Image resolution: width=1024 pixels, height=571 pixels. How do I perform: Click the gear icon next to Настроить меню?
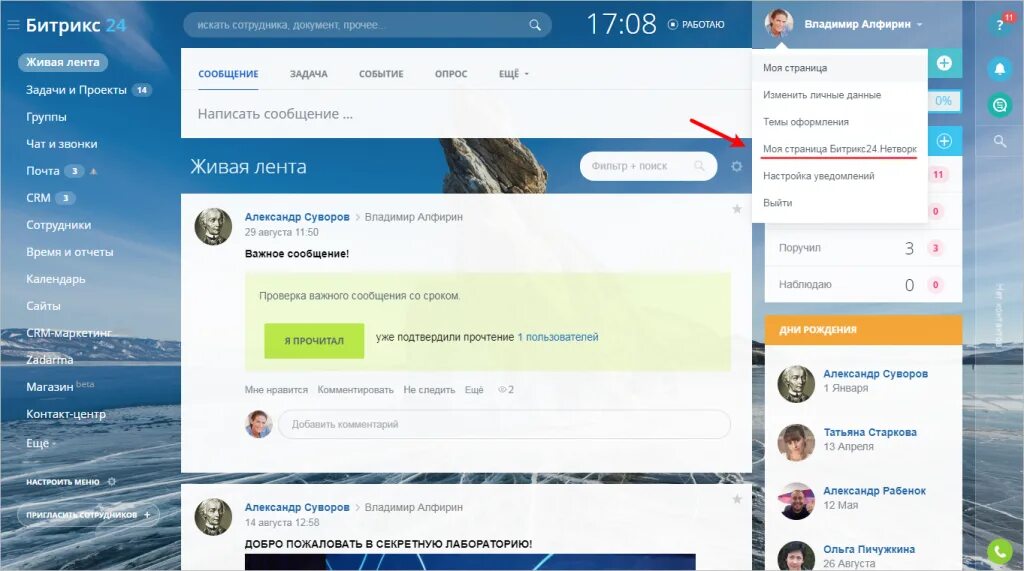tap(112, 481)
